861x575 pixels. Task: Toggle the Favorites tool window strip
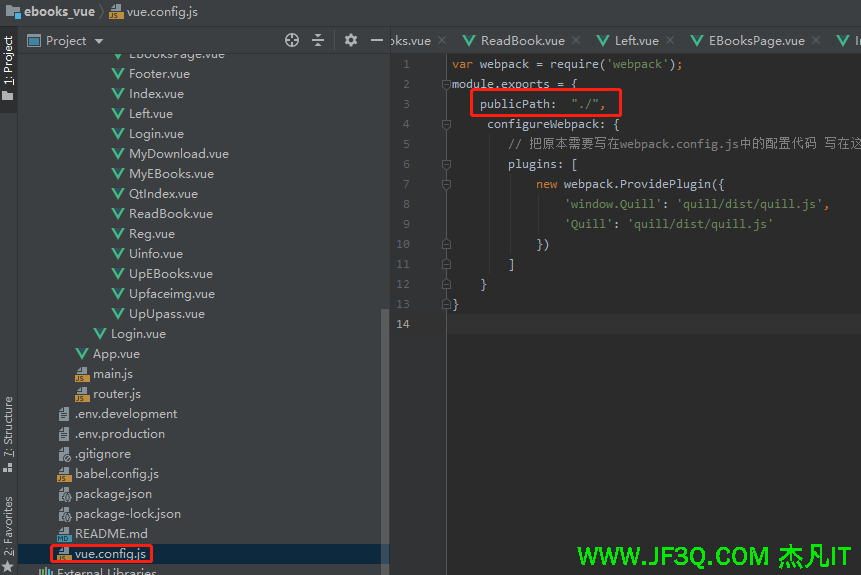point(8,525)
